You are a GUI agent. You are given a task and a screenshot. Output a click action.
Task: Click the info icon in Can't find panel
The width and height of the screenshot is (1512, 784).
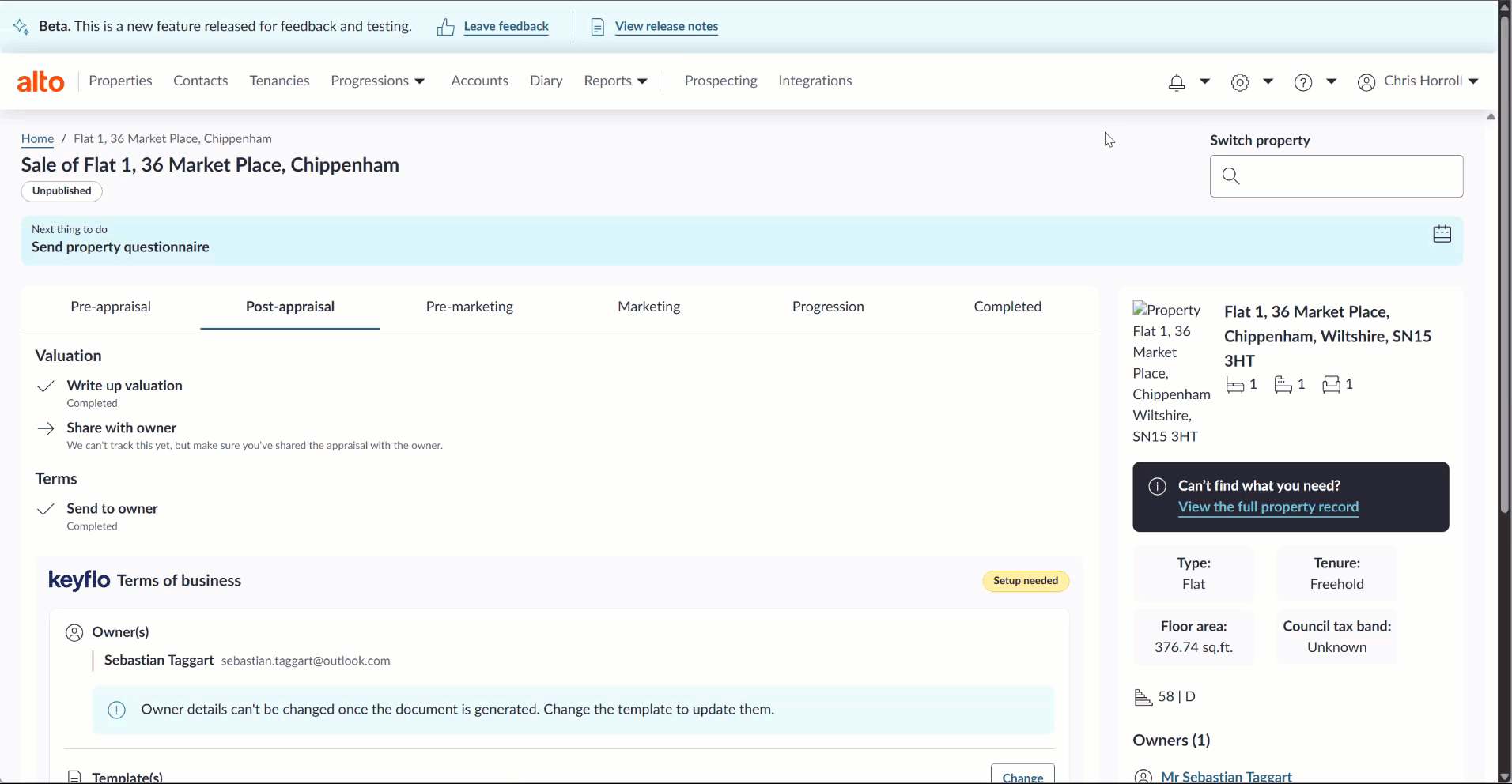[1157, 486]
